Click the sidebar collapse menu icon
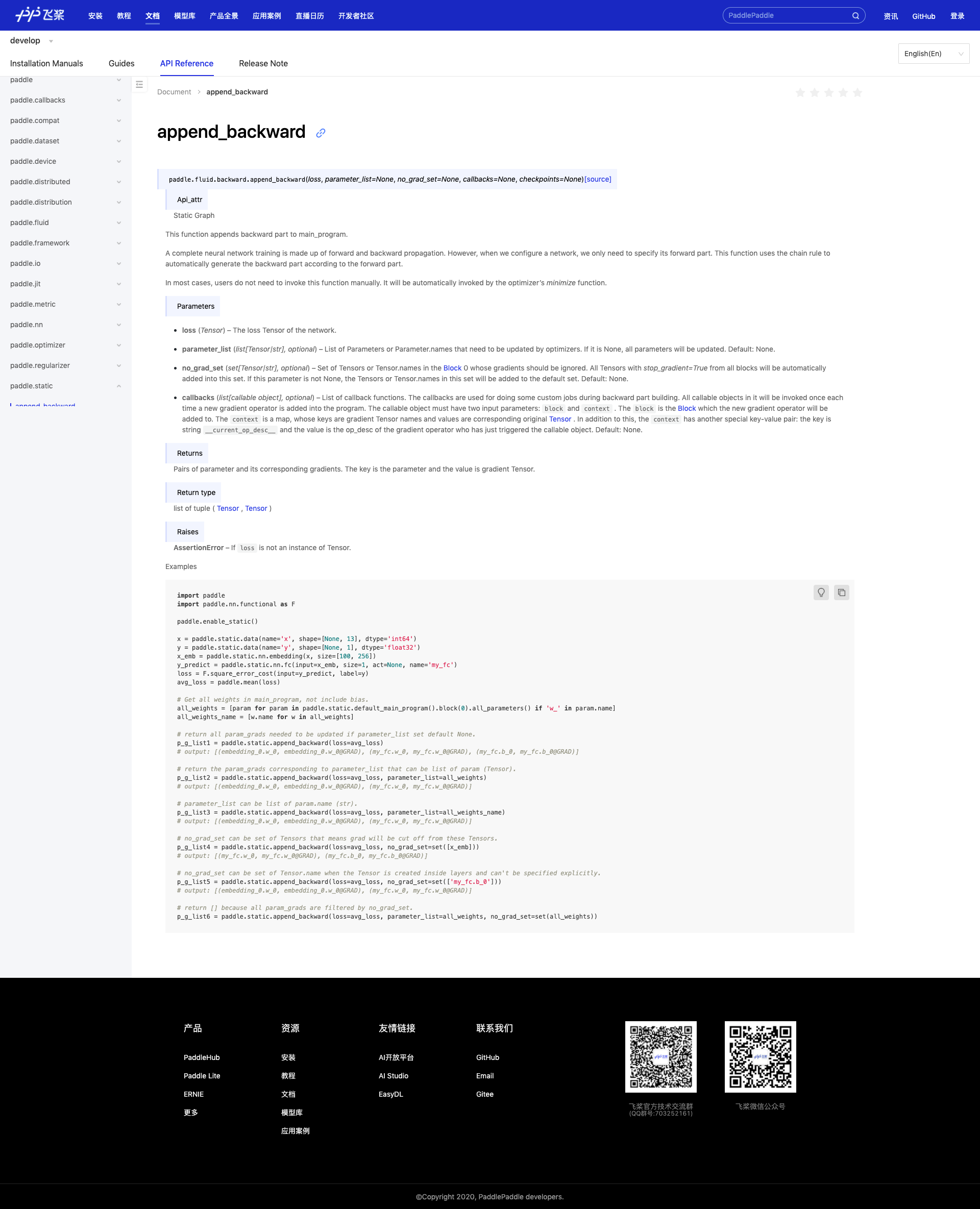 point(139,85)
